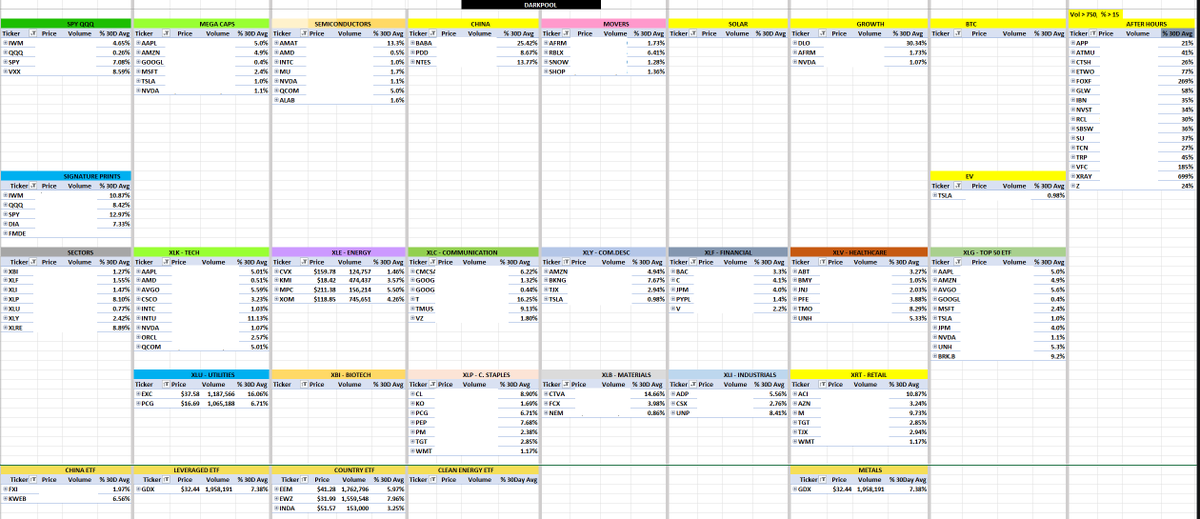Expand the KWEB row in CHINA ETF
Viewport: 1200px width, 519px height.
[x=5, y=498]
